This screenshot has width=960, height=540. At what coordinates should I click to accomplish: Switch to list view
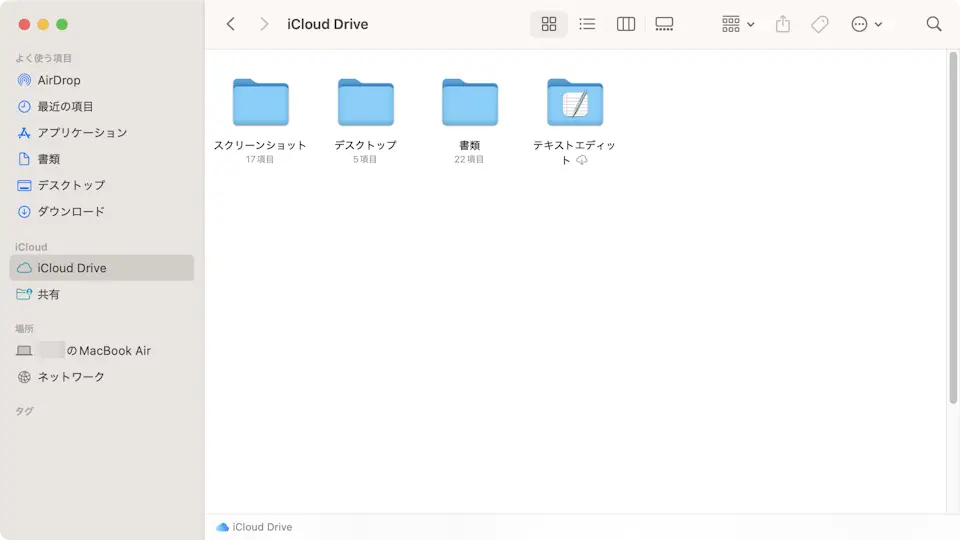tap(587, 24)
